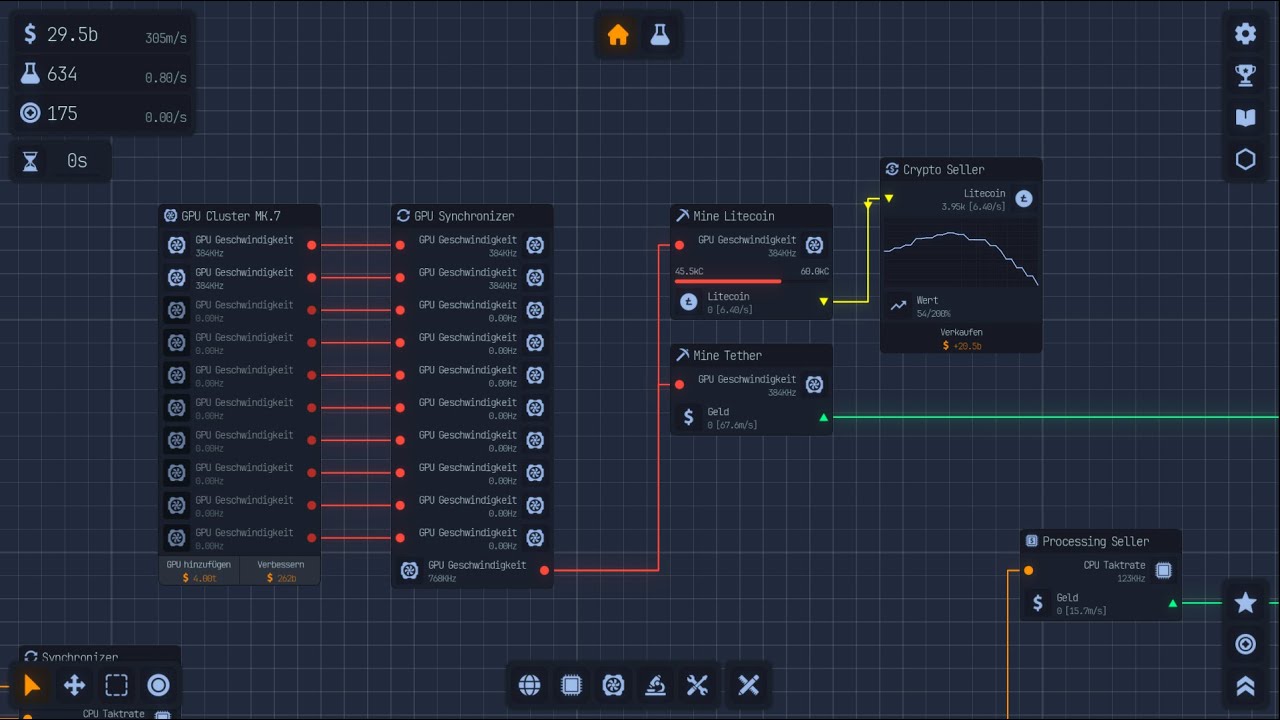Click the dollar icon in Mine Tether

click(688, 417)
